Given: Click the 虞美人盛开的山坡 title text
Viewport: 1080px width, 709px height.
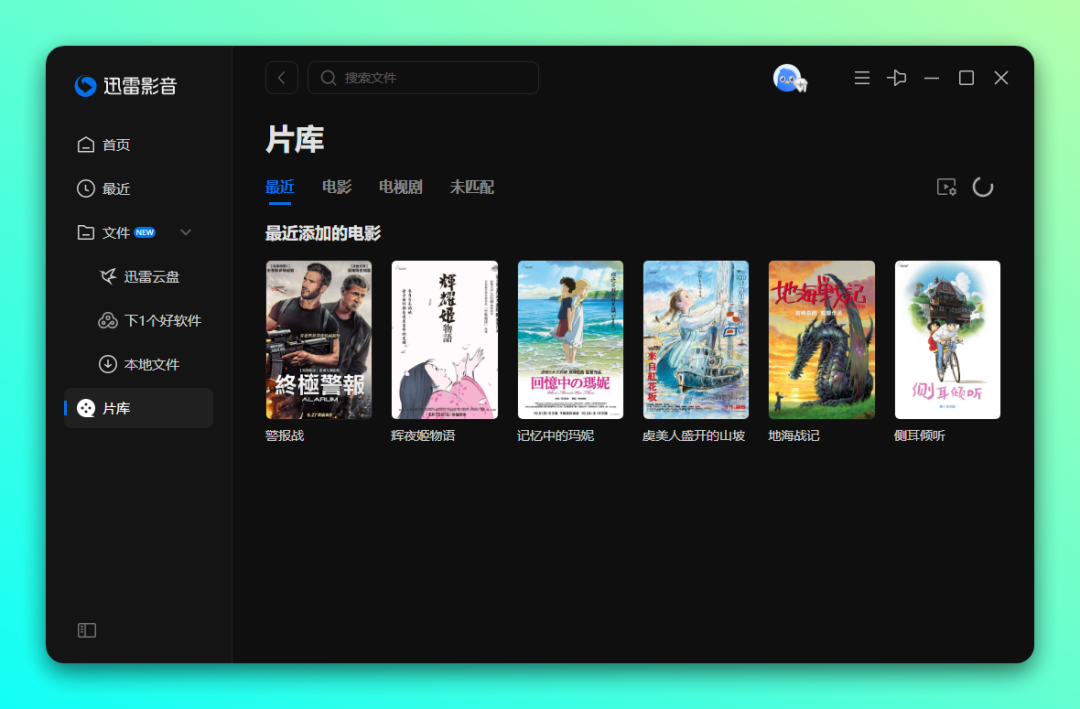Looking at the screenshot, I should click(x=694, y=436).
